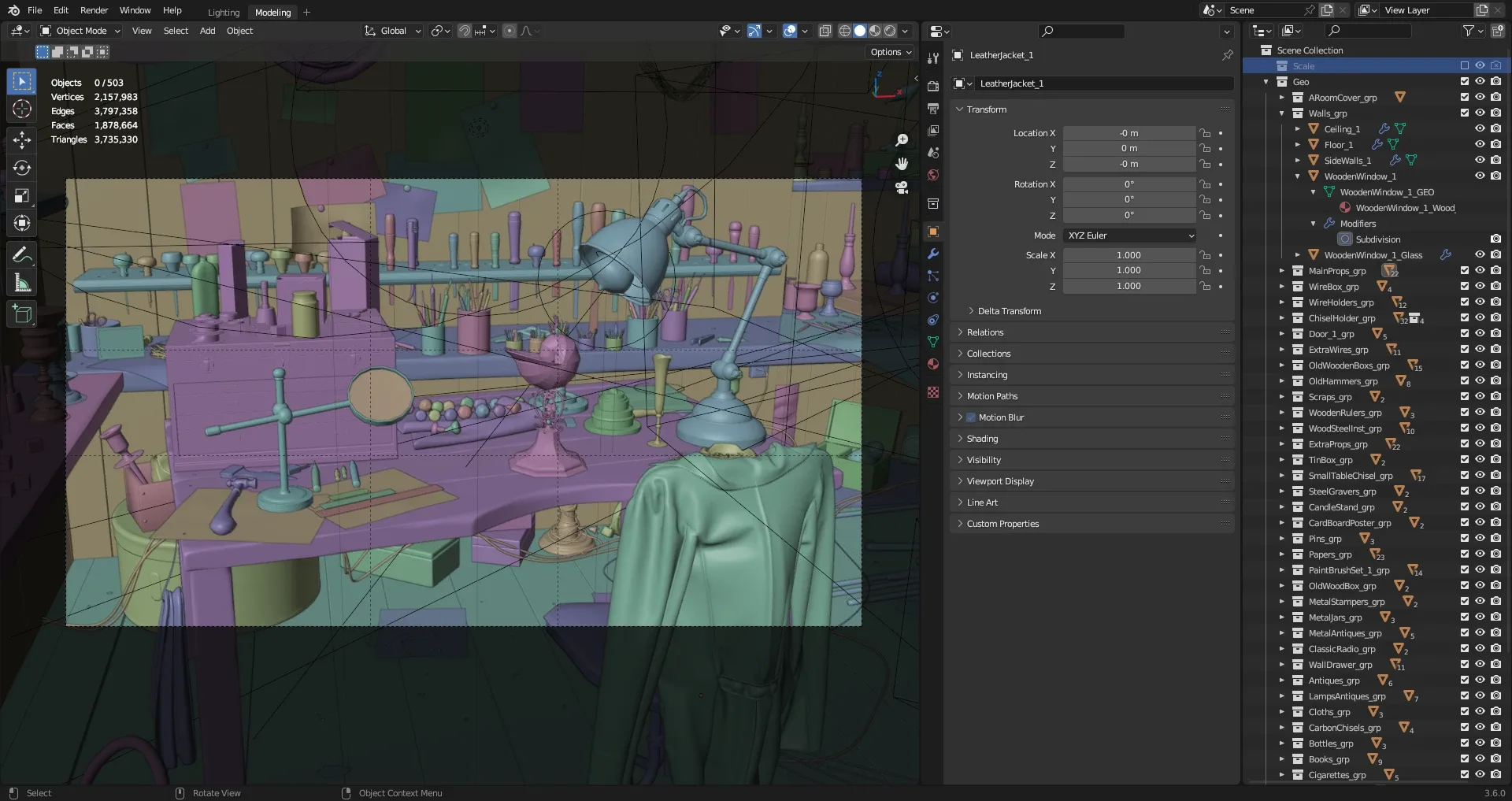Disable Books_grp in renders

[x=1496, y=758]
